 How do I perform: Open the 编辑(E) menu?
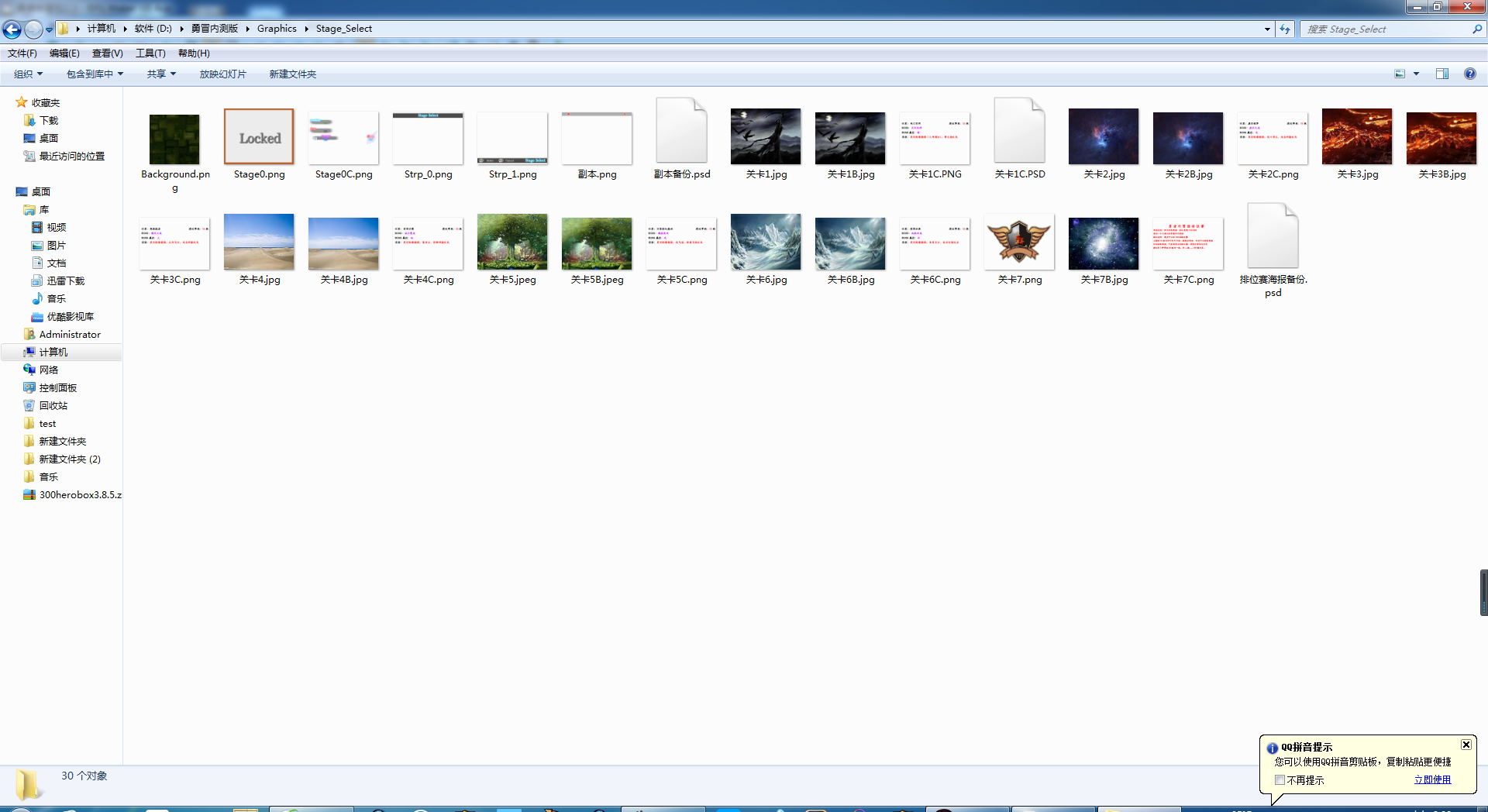[64, 53]
